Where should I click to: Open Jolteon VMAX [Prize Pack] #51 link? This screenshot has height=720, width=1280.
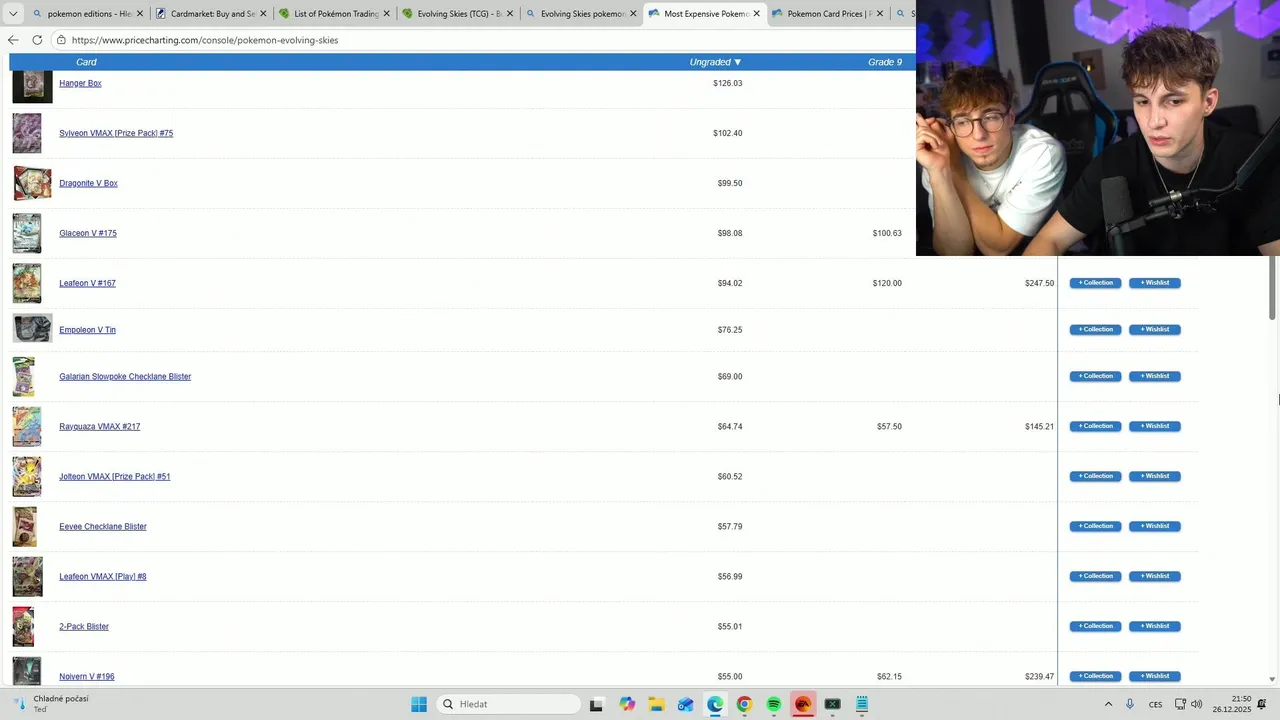pyautogui.click(x=115, y=477)
